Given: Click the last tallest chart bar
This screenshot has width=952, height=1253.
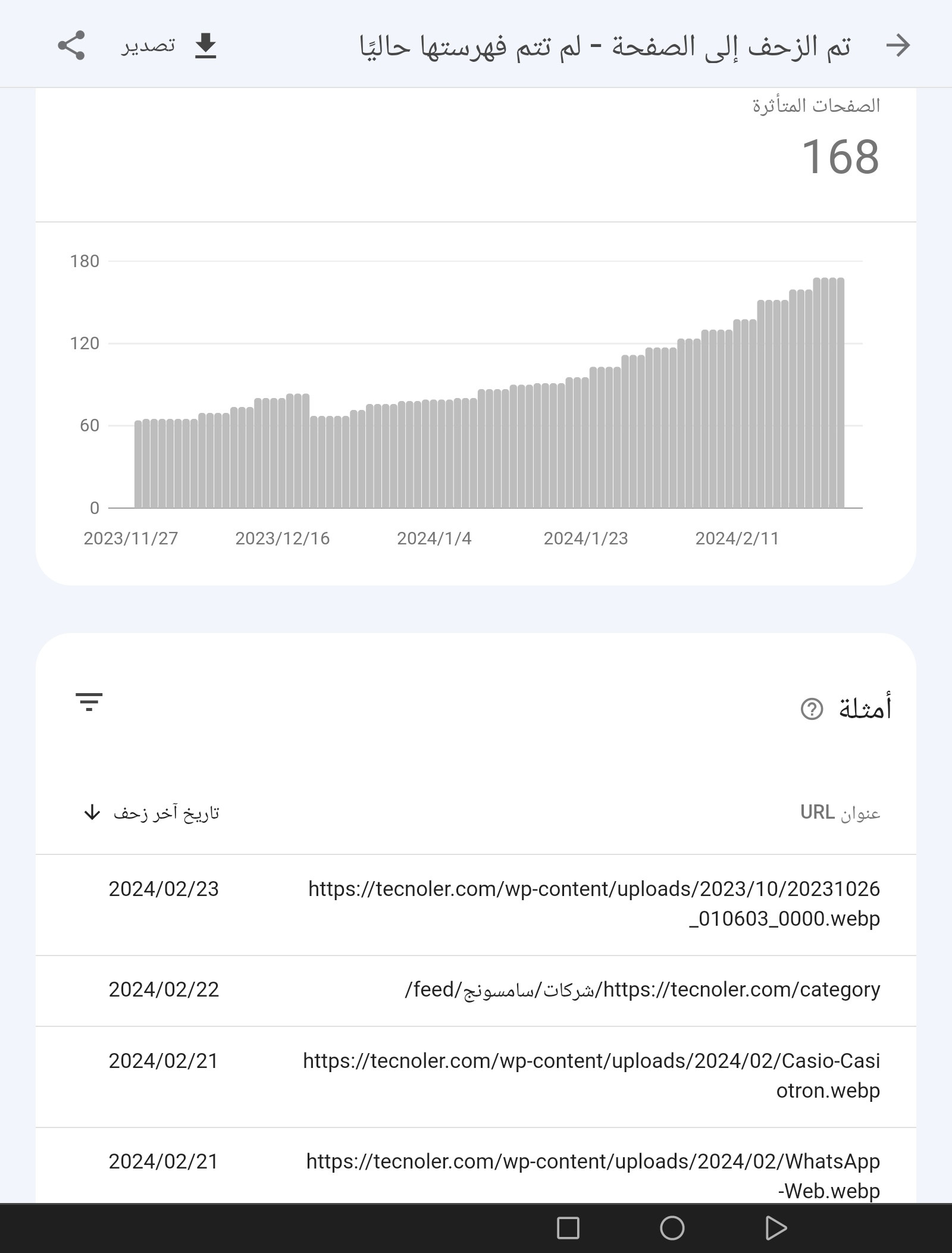Looking at the screenshot, I should (x=840, y=393).
